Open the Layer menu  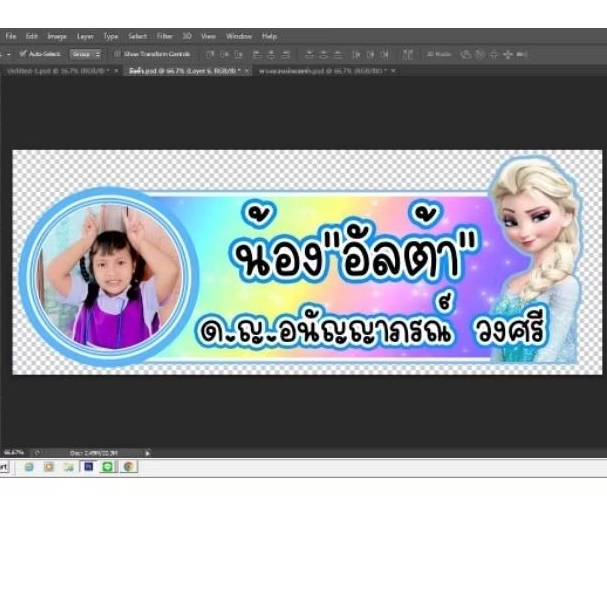85,36
